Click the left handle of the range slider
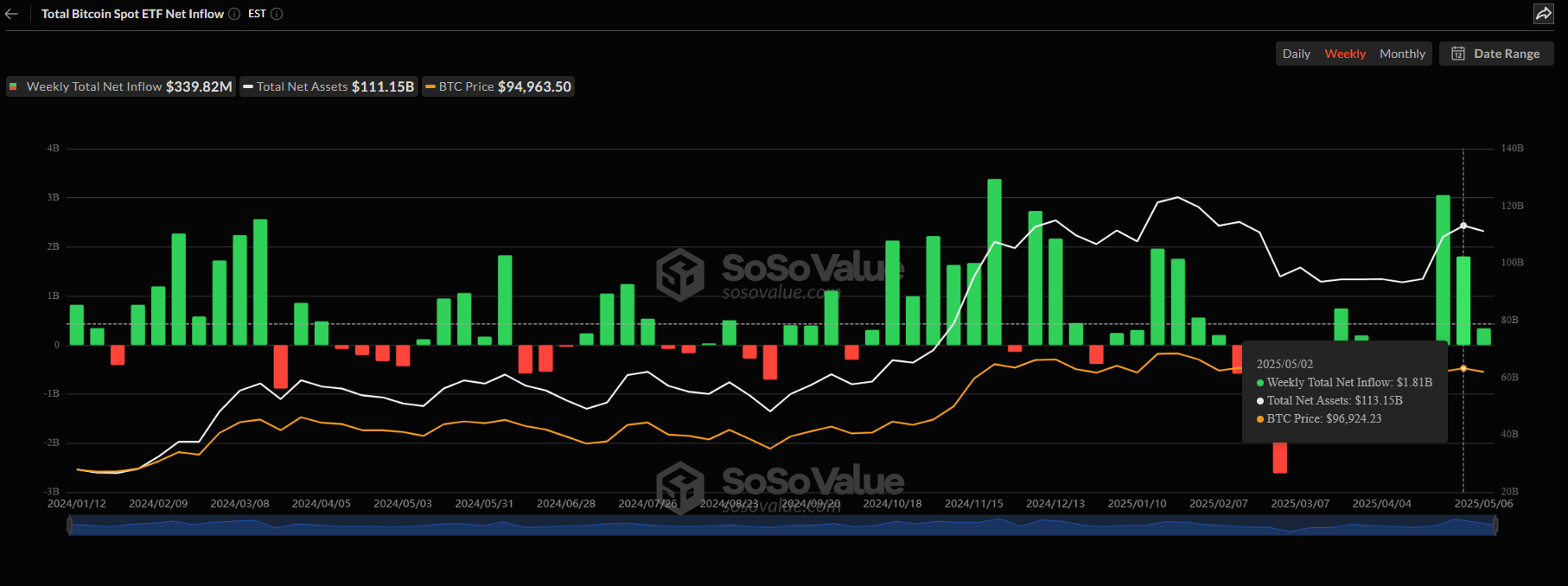 pos(70,525)
